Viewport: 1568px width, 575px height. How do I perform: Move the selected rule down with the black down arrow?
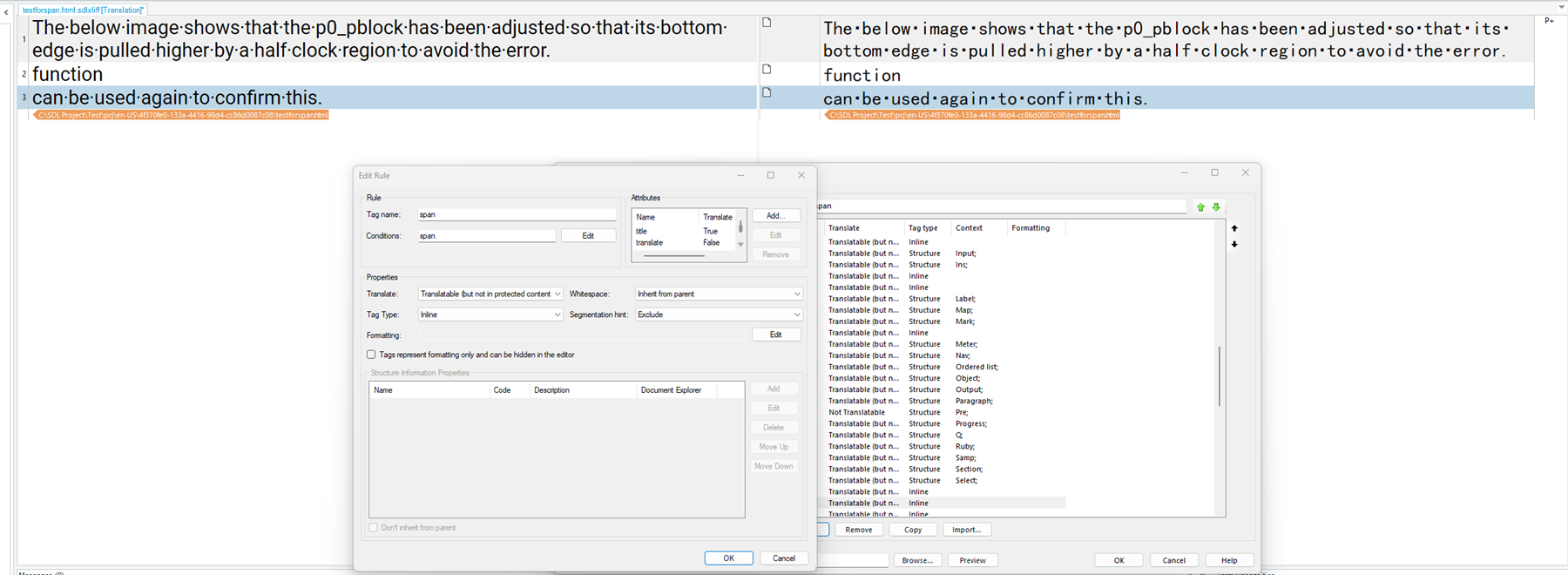pos(1234,244)
